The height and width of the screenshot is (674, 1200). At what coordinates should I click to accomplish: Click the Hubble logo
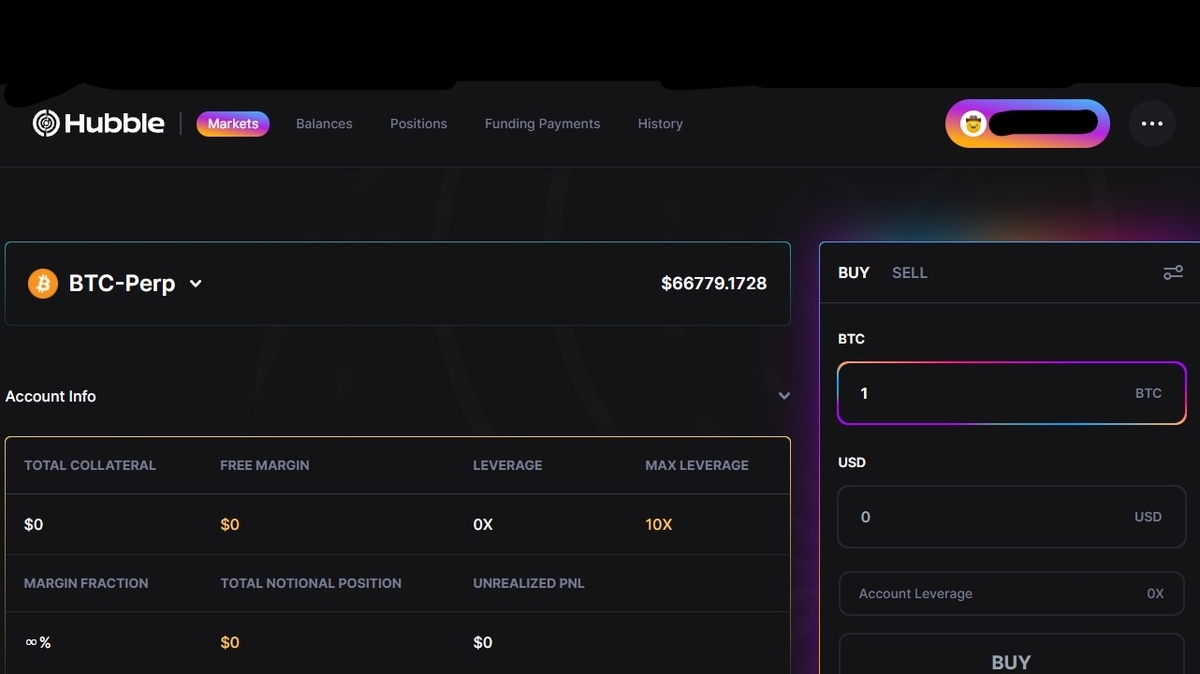(x=98, y=123)
